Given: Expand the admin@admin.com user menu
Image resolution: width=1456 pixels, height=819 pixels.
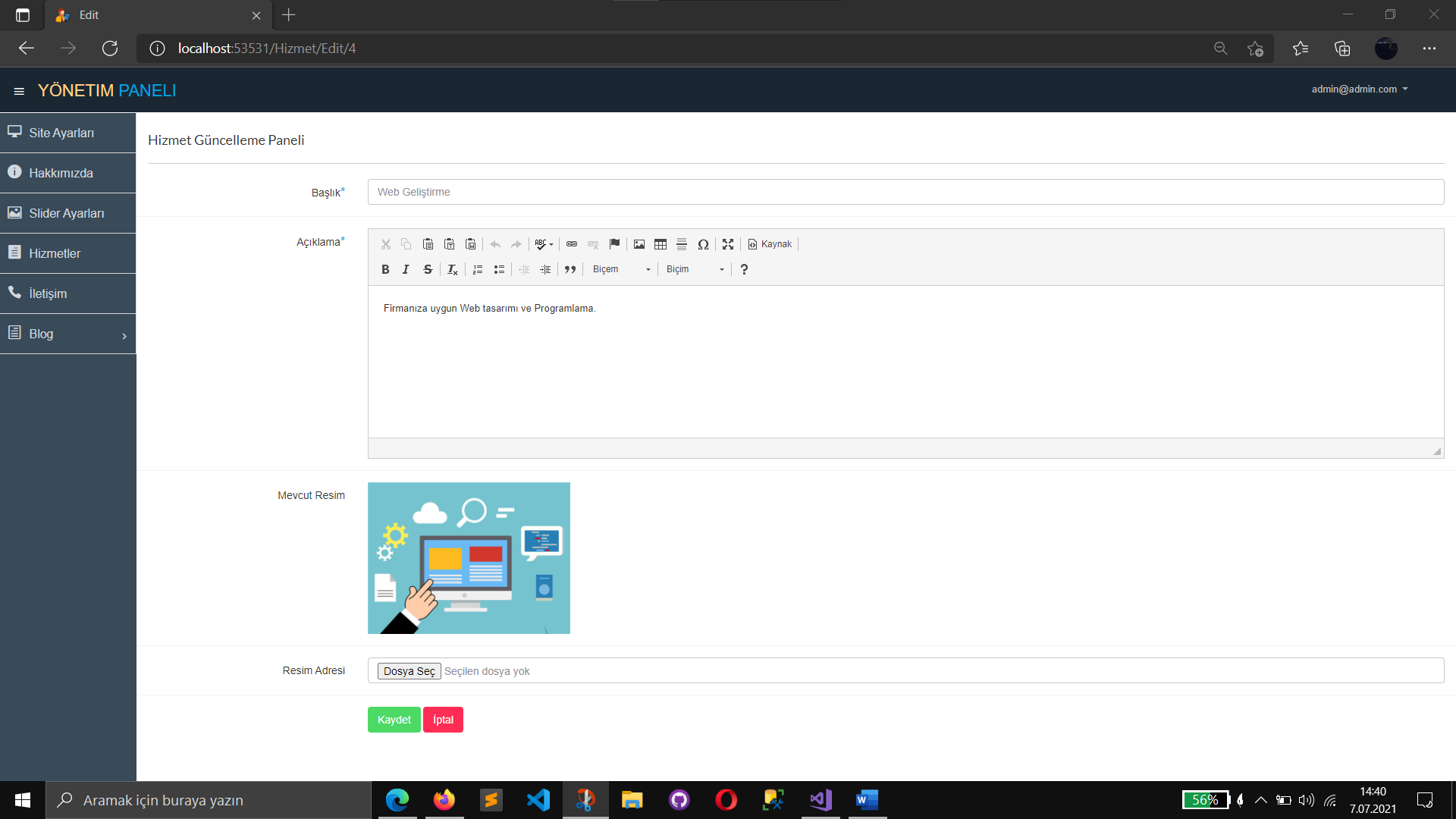Looking at the screenshot, I should pos(1359,89).
